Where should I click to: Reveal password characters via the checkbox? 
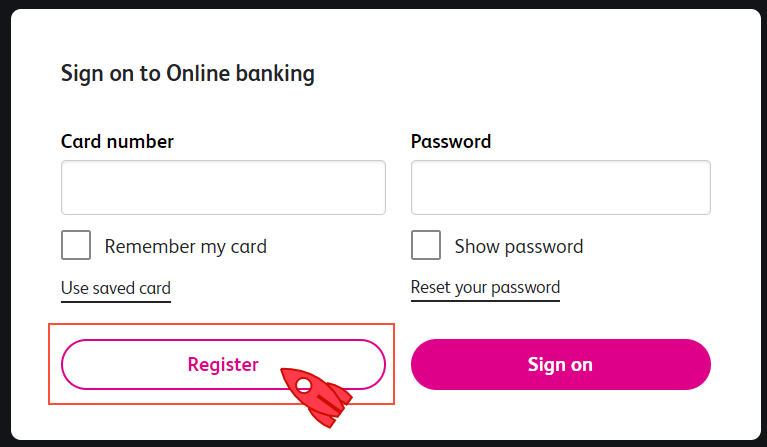(426, 246)
